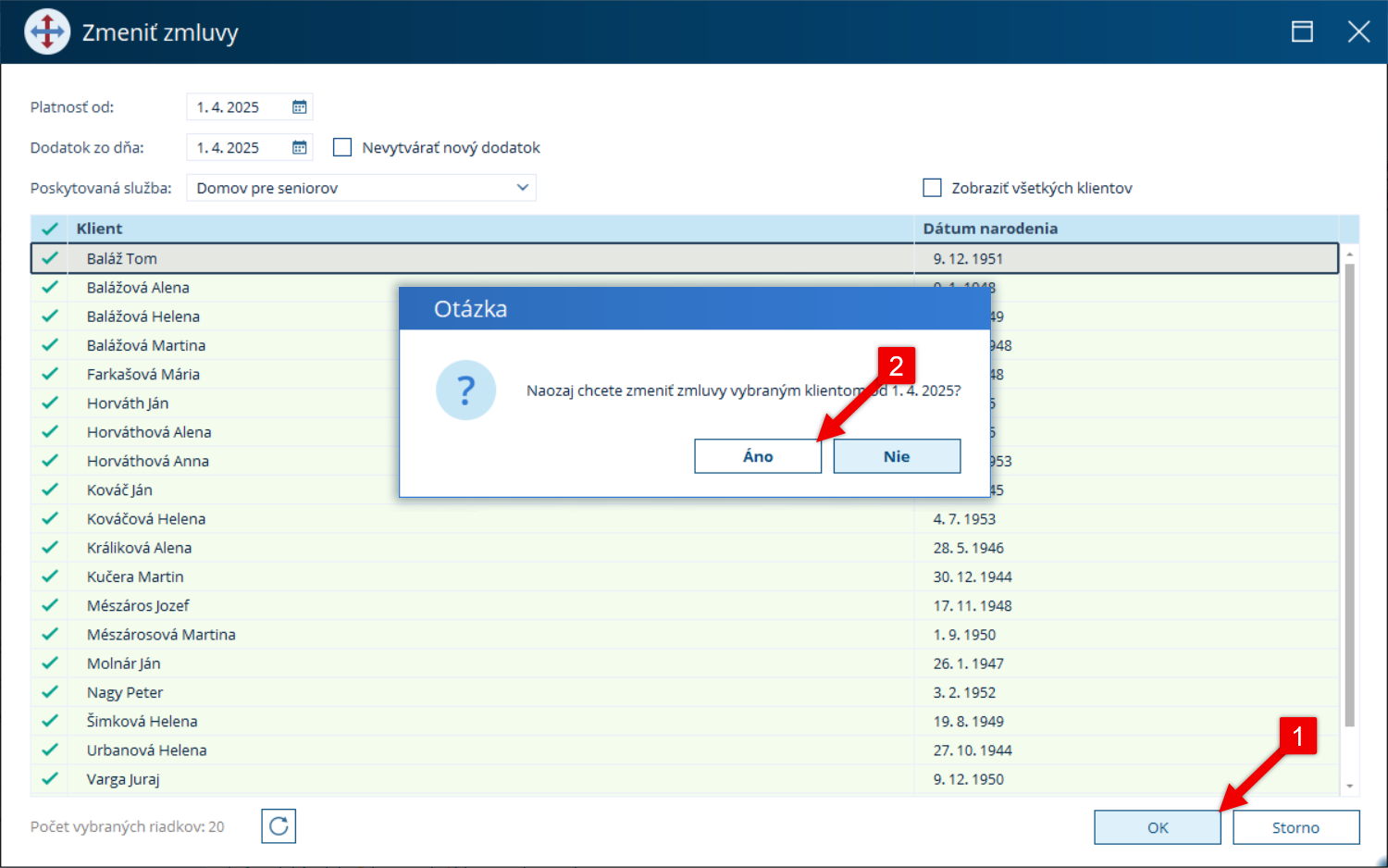Viewport: 1388px width, 868px height.
Task: Enable Zobraziť všetkých klientov checkbox
Action: [932, 188]
